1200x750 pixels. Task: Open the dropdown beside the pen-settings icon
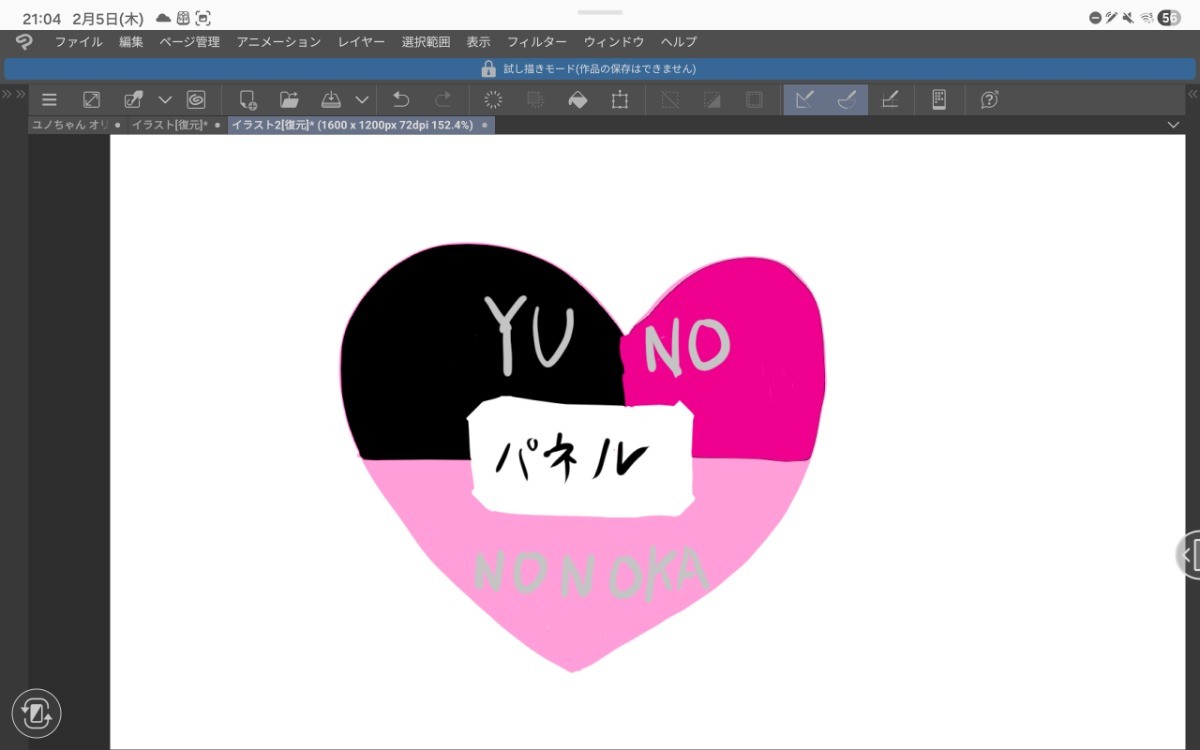pos(166,100)
